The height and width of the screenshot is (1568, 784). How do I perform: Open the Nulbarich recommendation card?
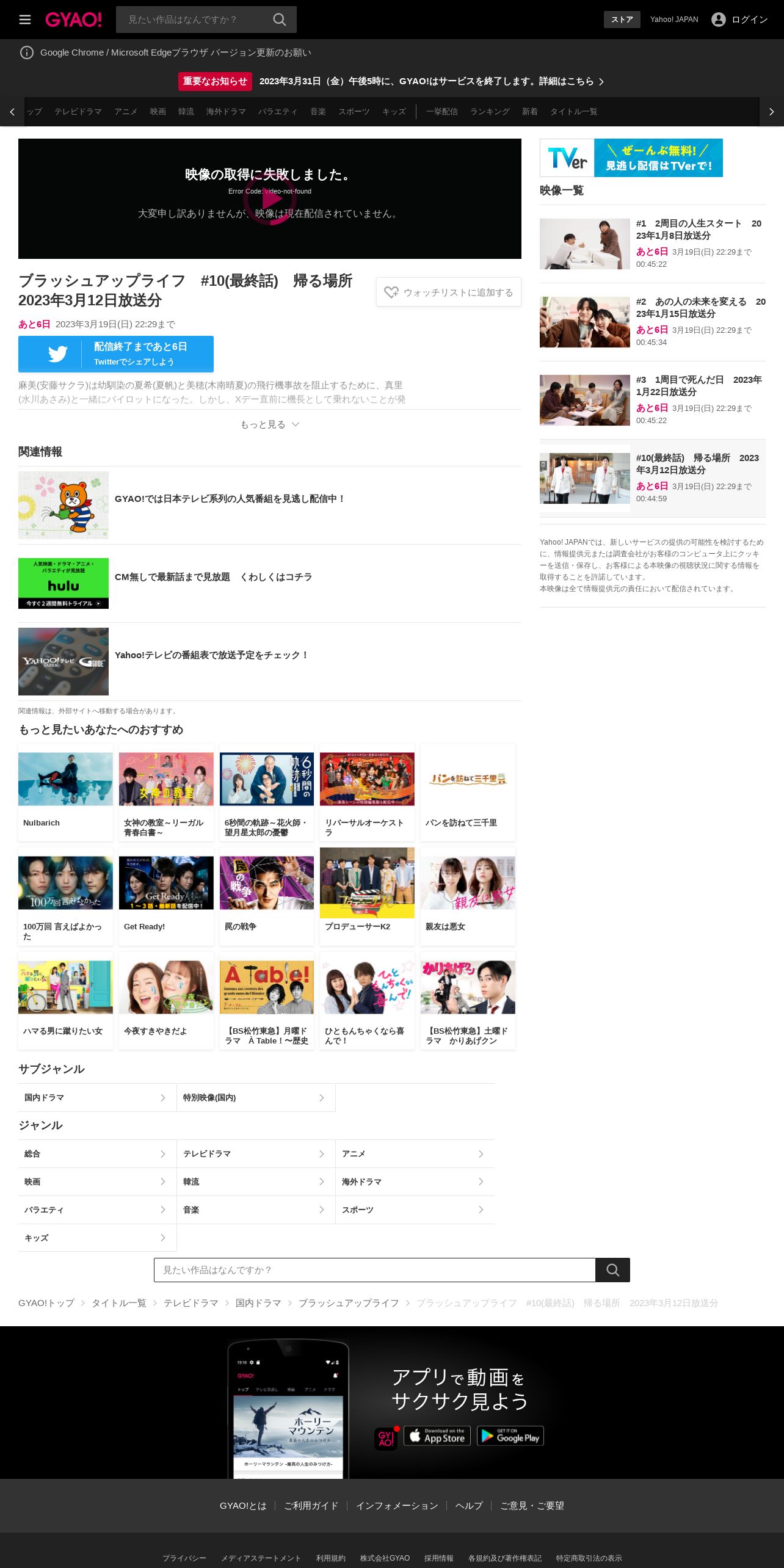[x=66, y=793]
